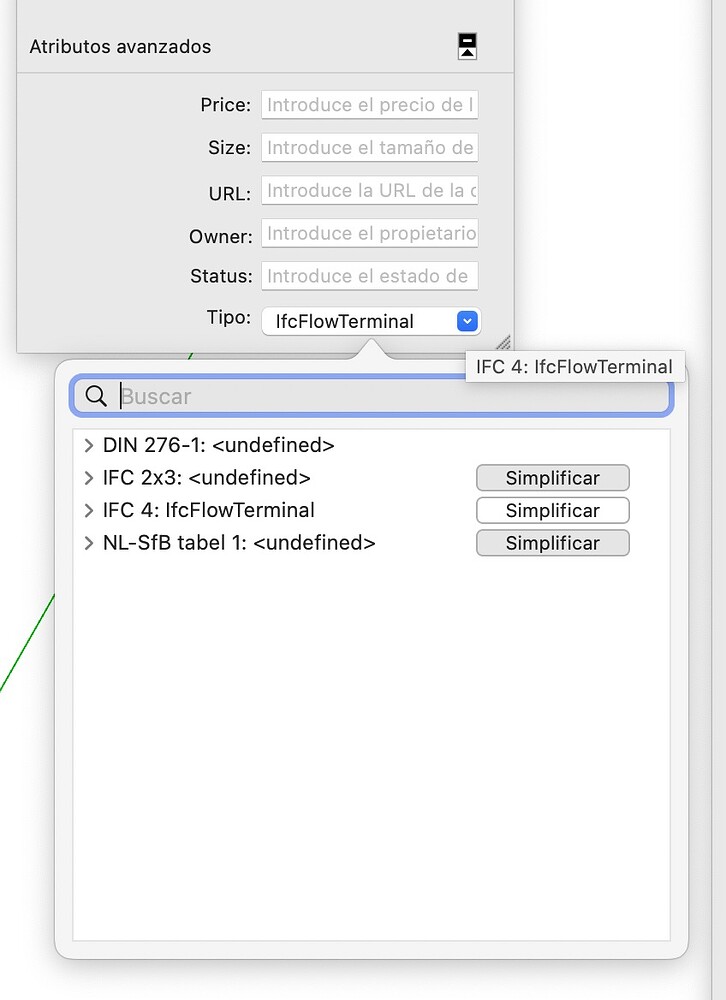Screen dimensions: 726x1000
Task: Click the URL input field
Action: pyautogui.click(x=369, y=190)
